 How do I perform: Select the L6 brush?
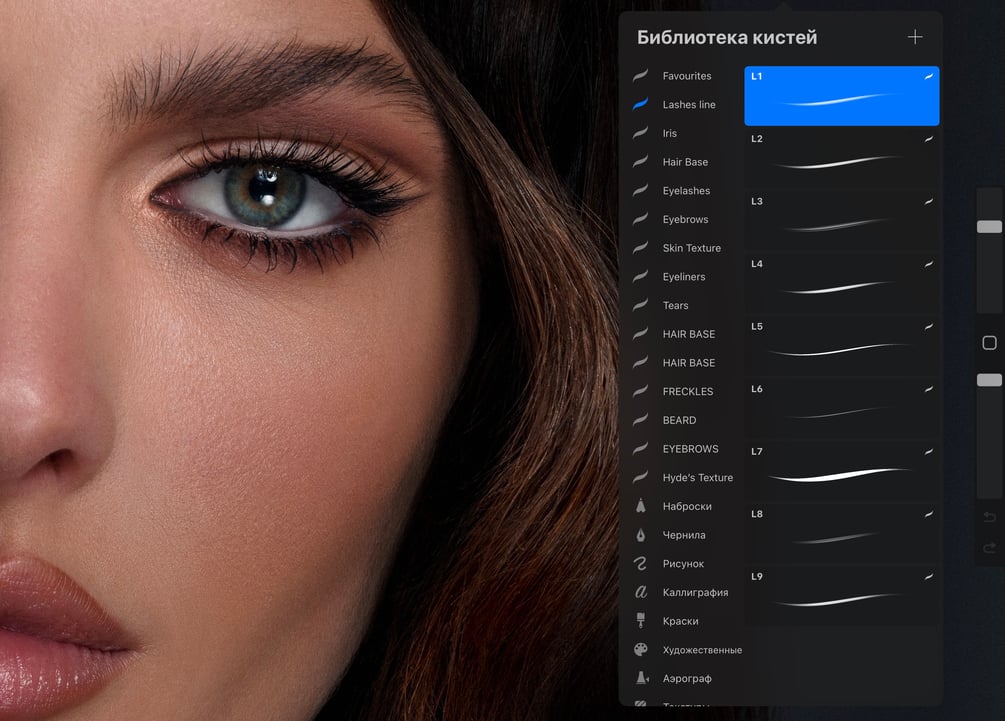[842, 408]
